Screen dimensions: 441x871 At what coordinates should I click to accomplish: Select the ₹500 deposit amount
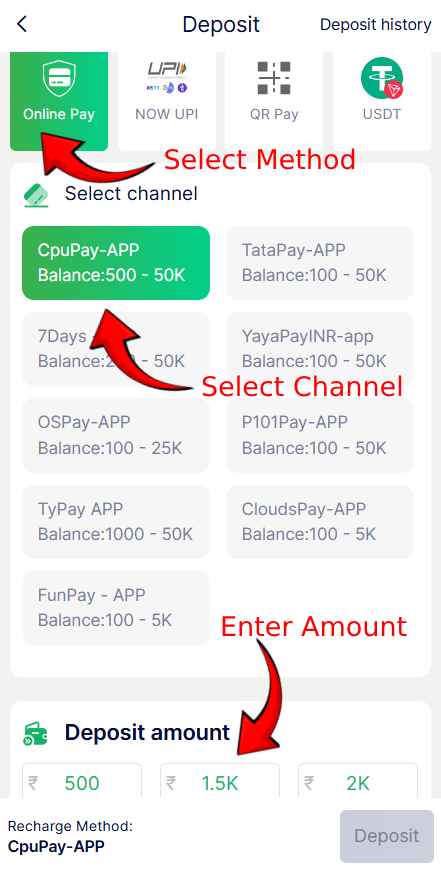82,782
